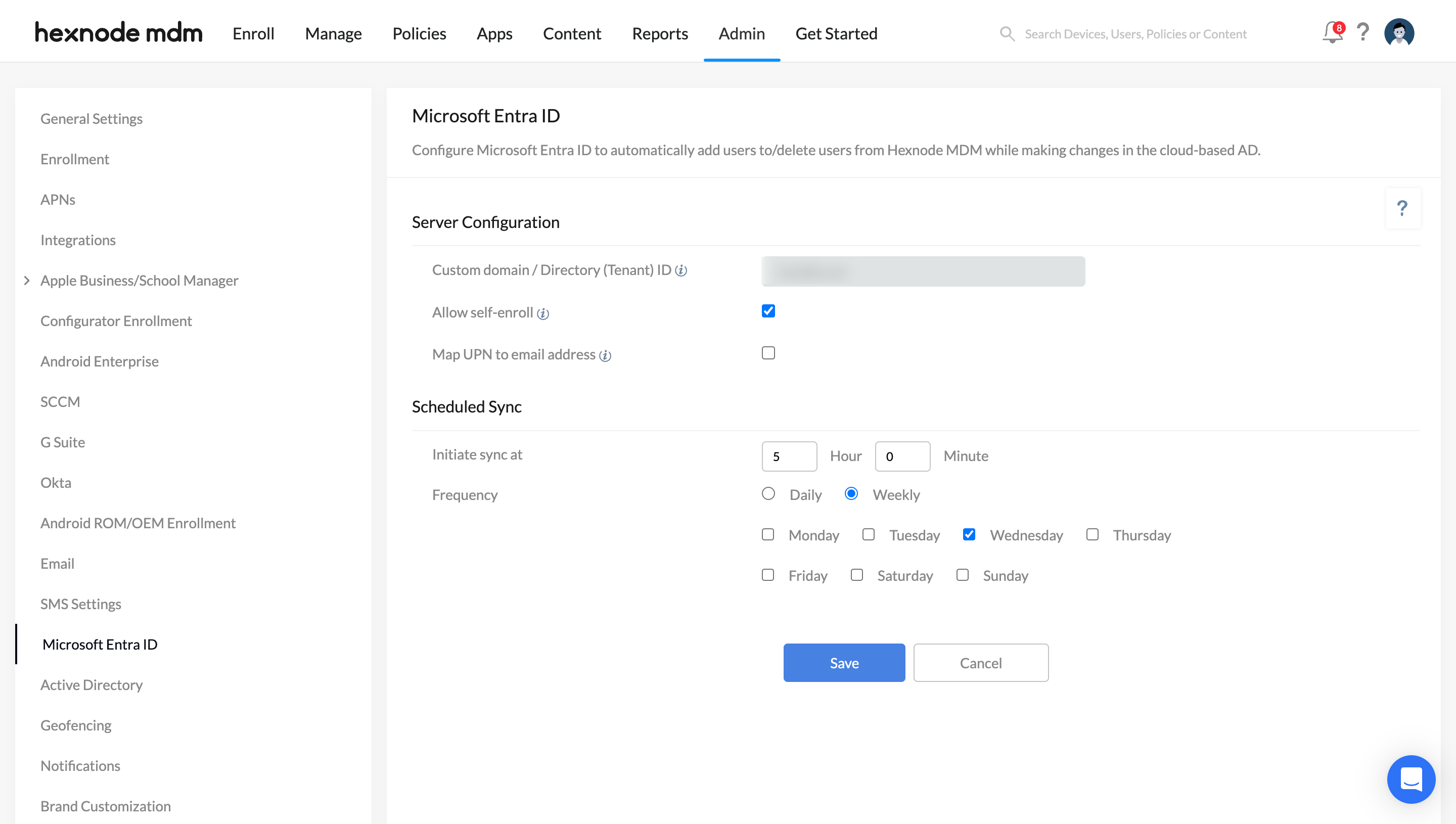Open Android Enterprise in sidebar
Viewport: 1456px width, 824px height.
coord(99,361)
